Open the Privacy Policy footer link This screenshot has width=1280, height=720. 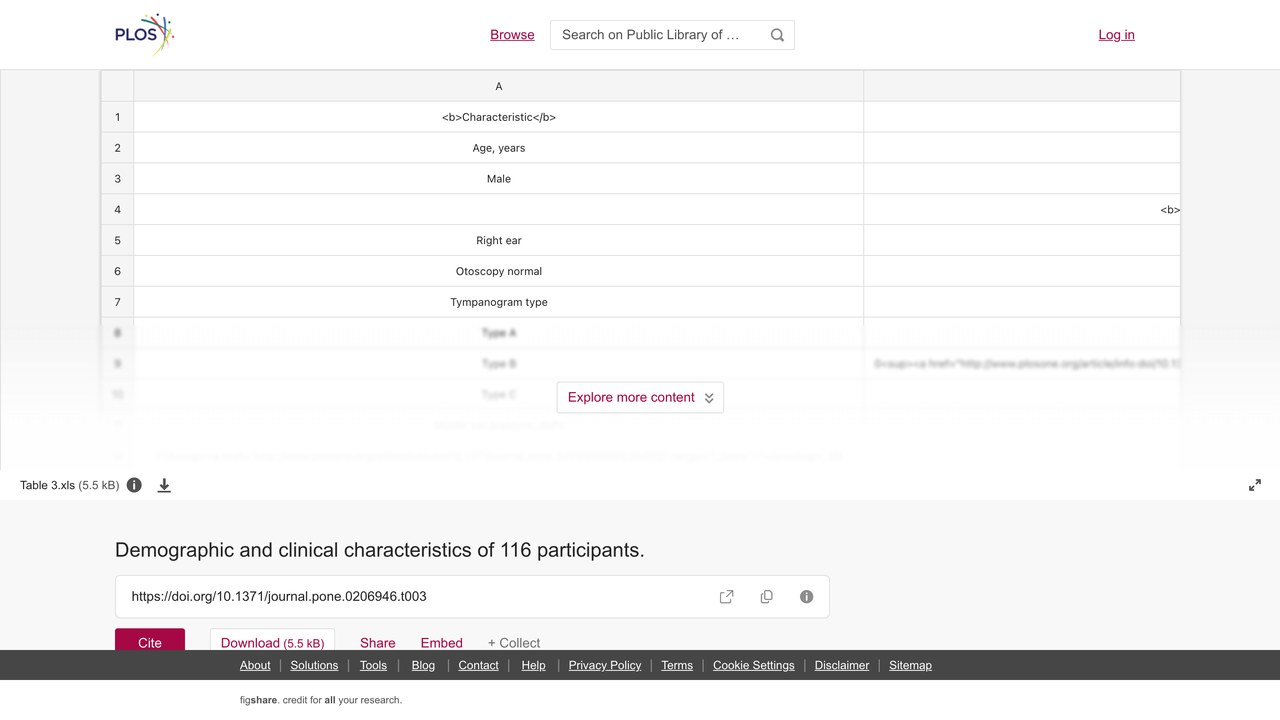click(605, 665)
